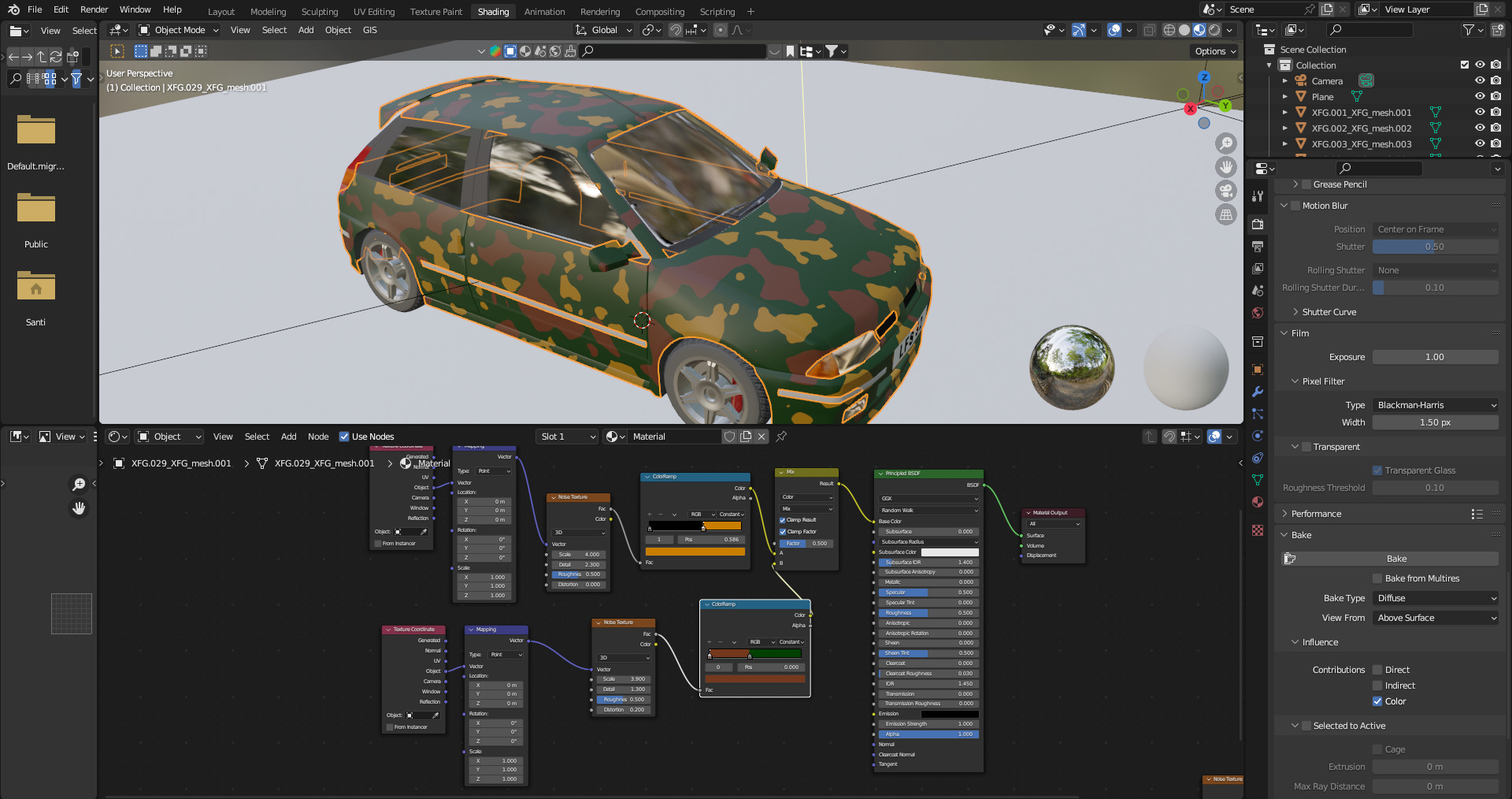This screenshot has height=799, width=1512.
Task: Expand the Camera item in outliner
Action: tap(1284, 81)
